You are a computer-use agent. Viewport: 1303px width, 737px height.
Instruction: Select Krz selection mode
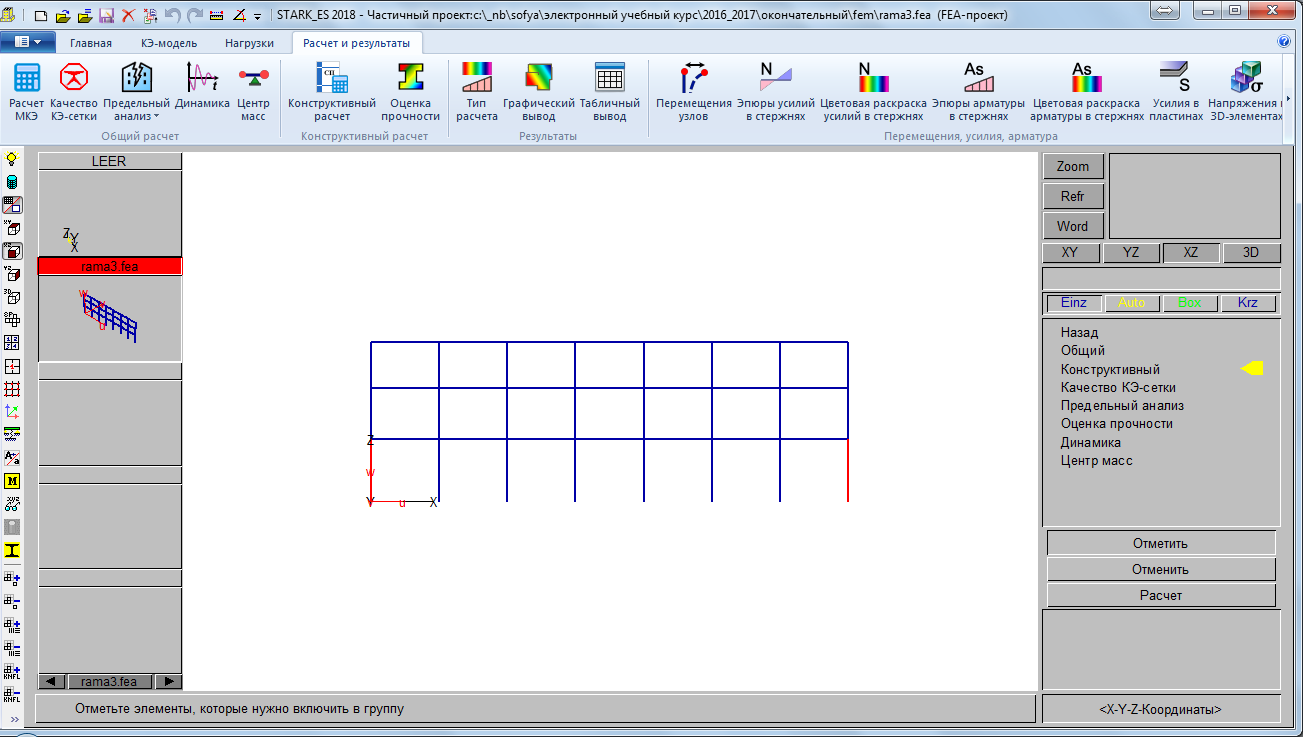(x=1248, y=303)
